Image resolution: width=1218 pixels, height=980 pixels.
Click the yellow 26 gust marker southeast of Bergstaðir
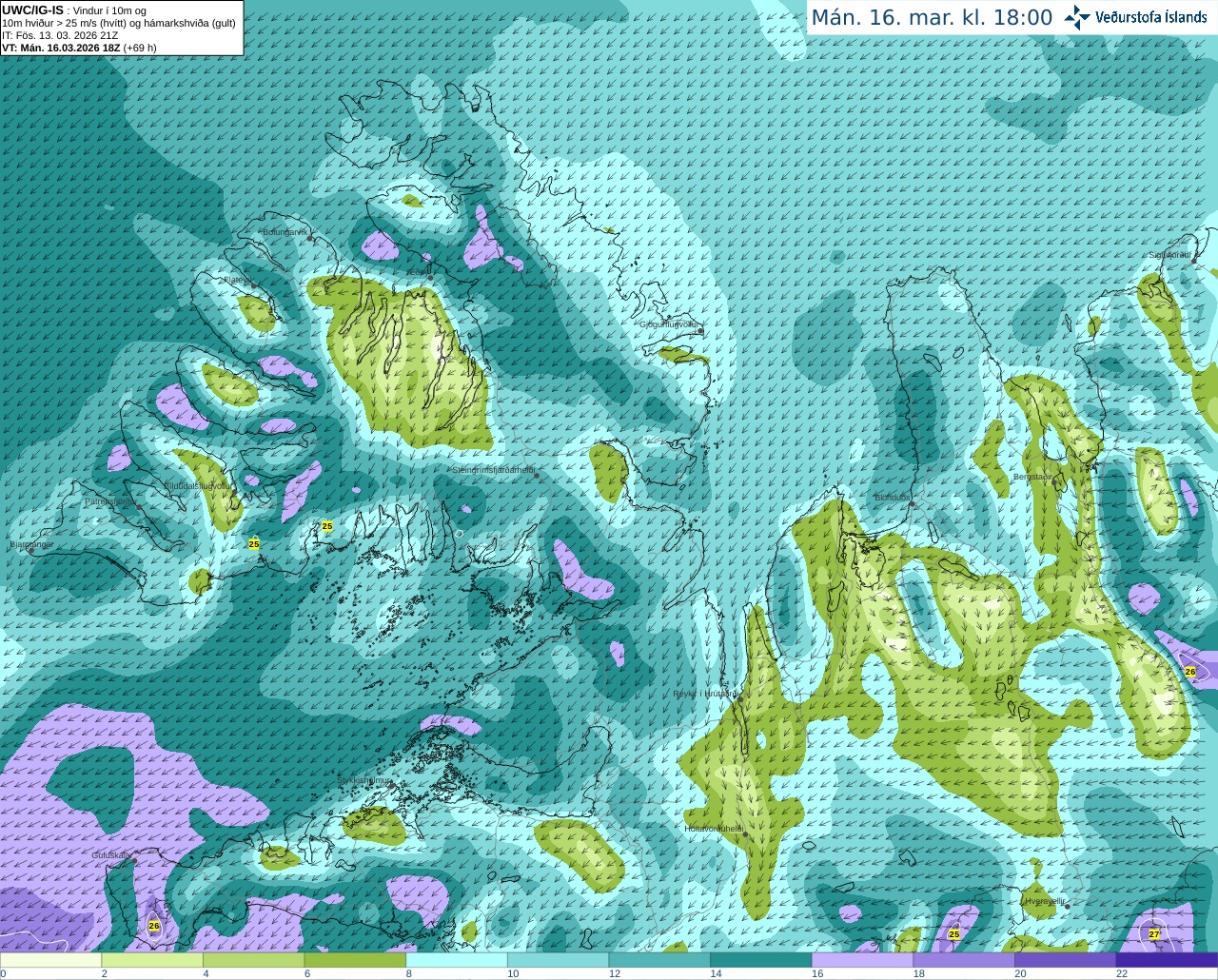[1190, 672]
